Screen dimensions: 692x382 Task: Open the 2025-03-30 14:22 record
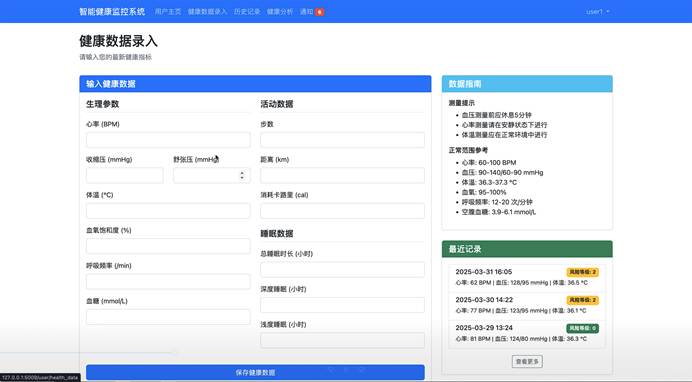[x=527, y=305]
